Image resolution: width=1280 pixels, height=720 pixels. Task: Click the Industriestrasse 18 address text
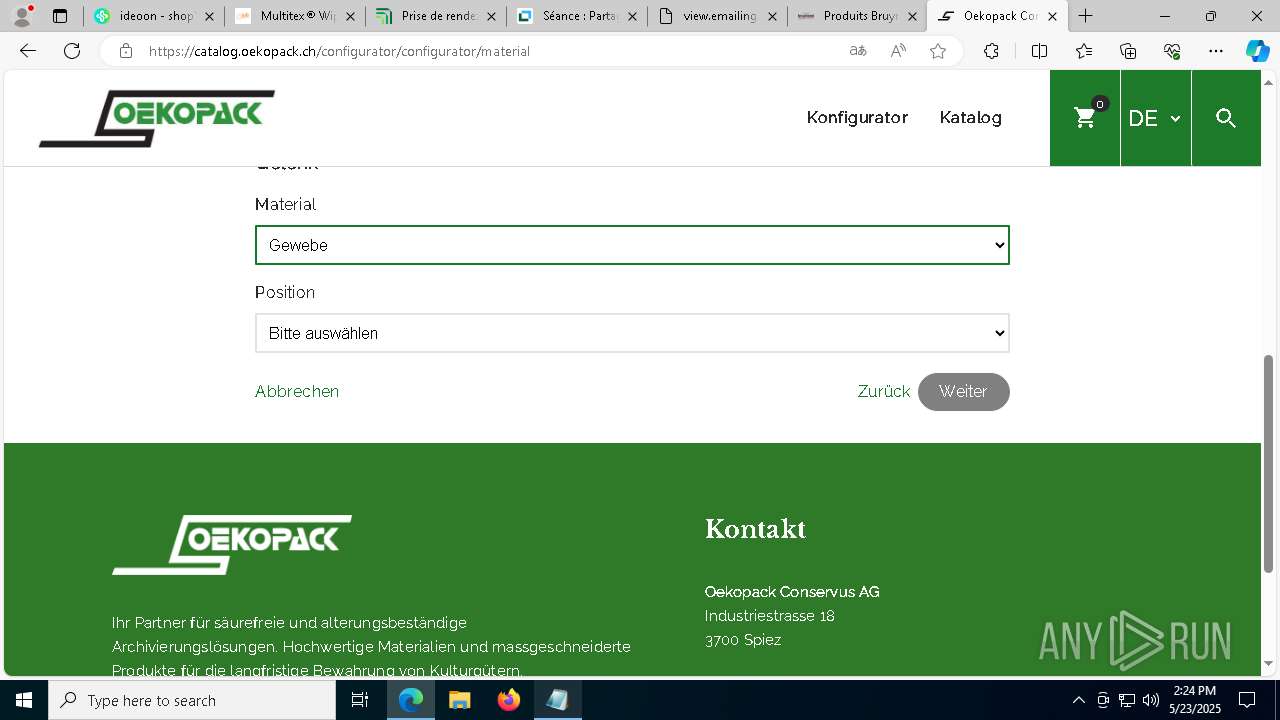769,616
